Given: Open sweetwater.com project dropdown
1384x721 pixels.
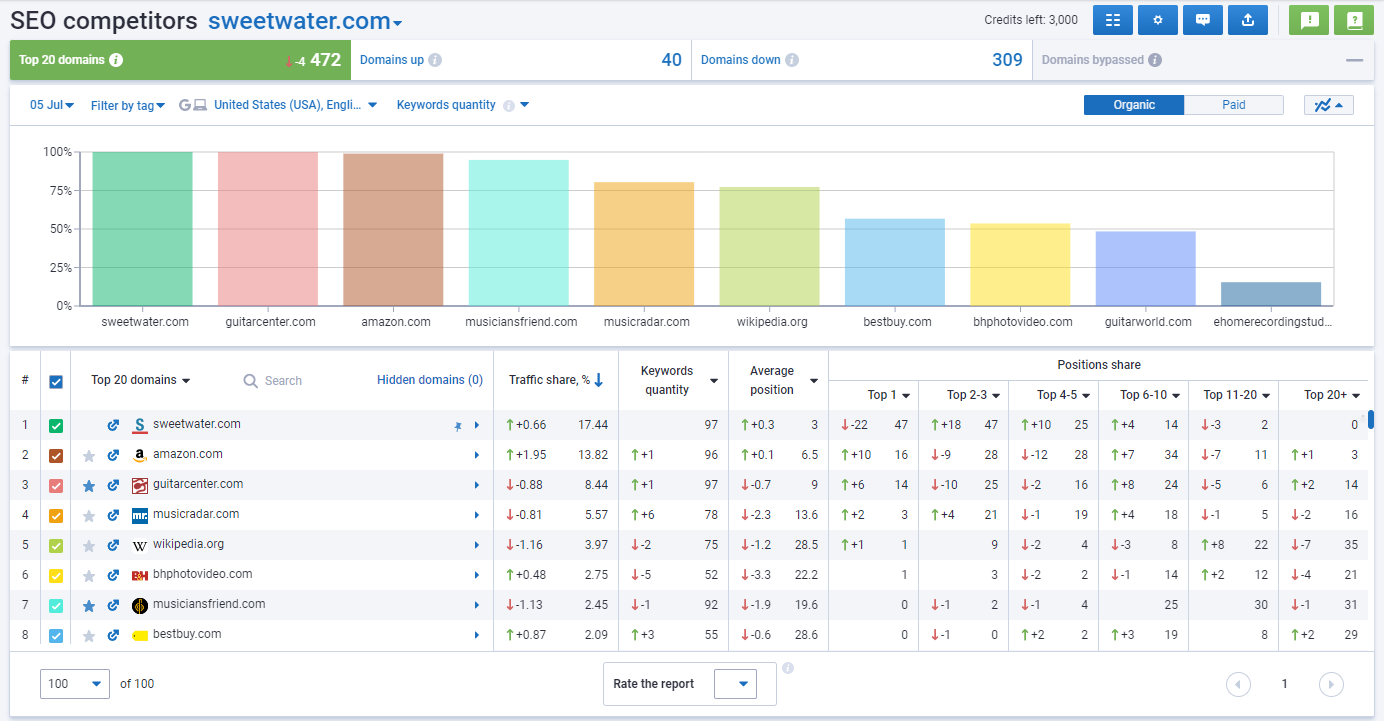Looking at the screenshot, I should click(x=305, y=21).
